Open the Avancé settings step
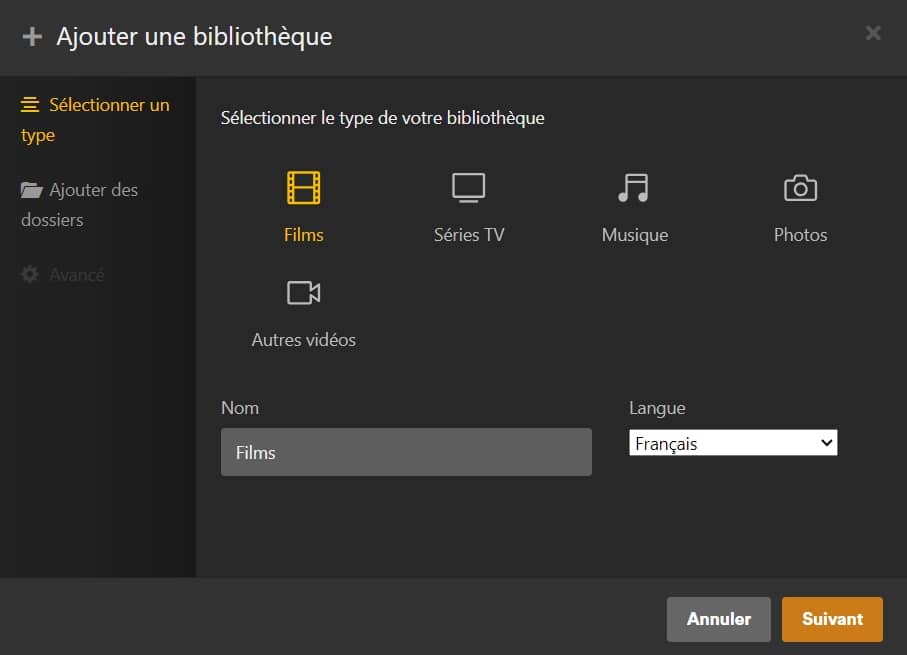 (x=76, y=274)
